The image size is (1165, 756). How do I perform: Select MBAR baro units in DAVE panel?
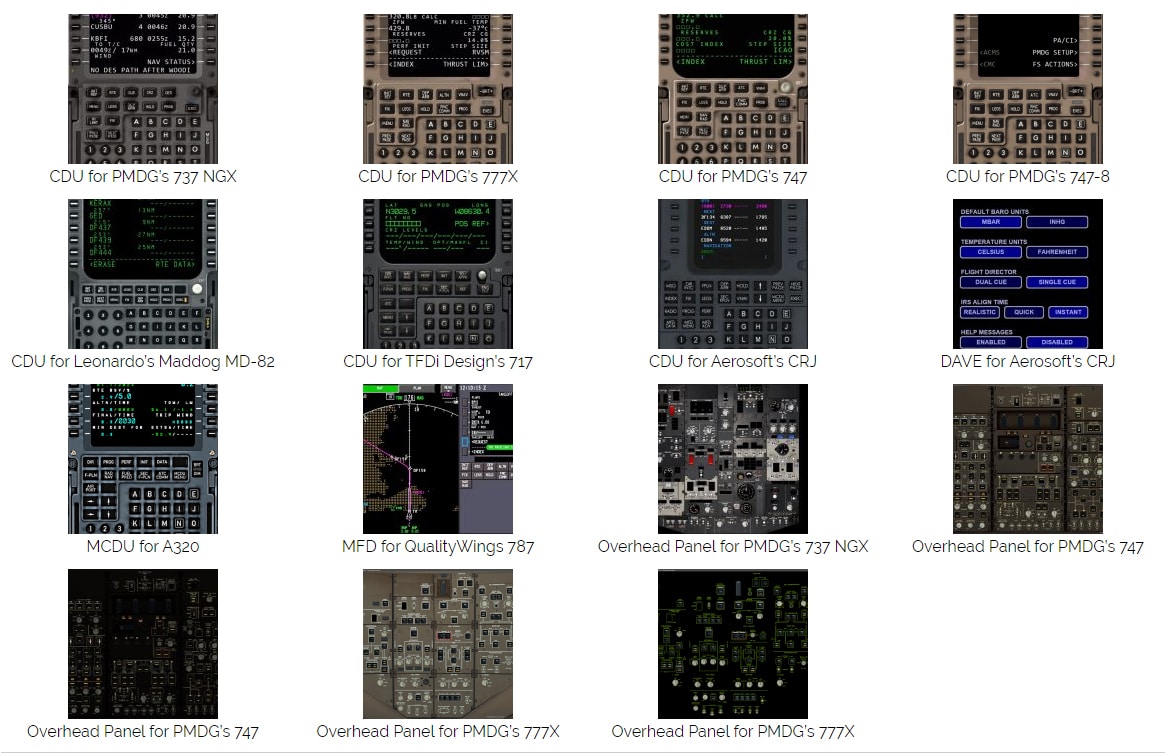pyautogui.click(x=990, y=223)
